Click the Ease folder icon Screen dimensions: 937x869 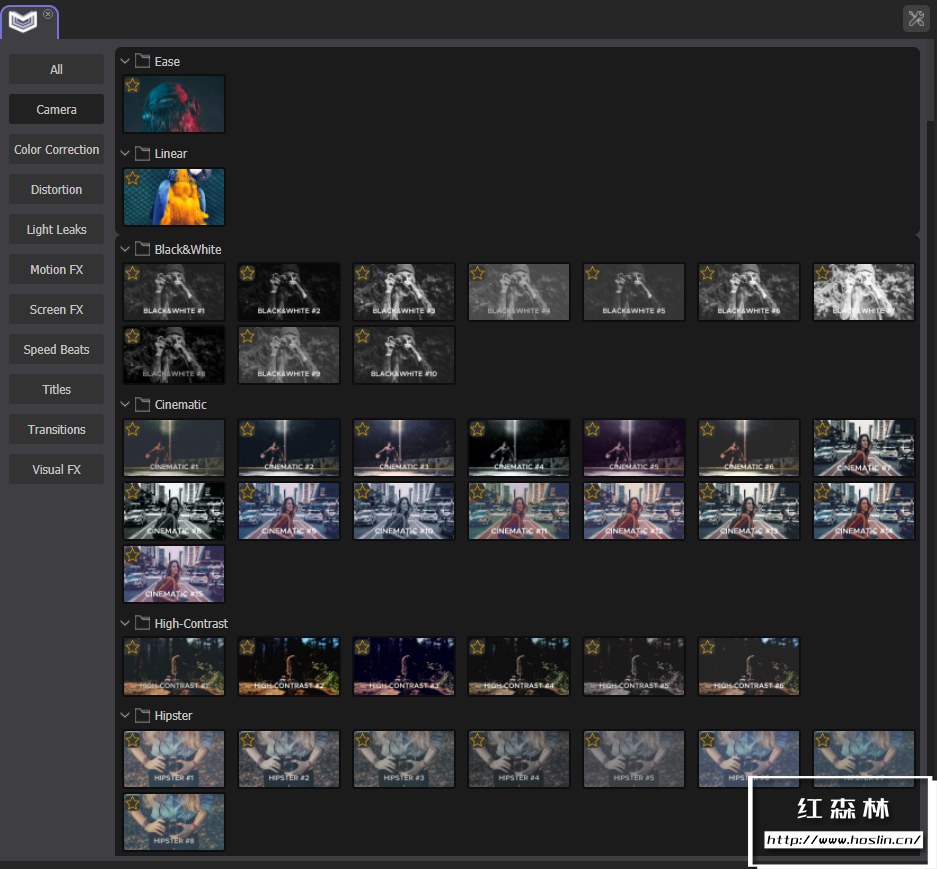(x=142, y=60)
